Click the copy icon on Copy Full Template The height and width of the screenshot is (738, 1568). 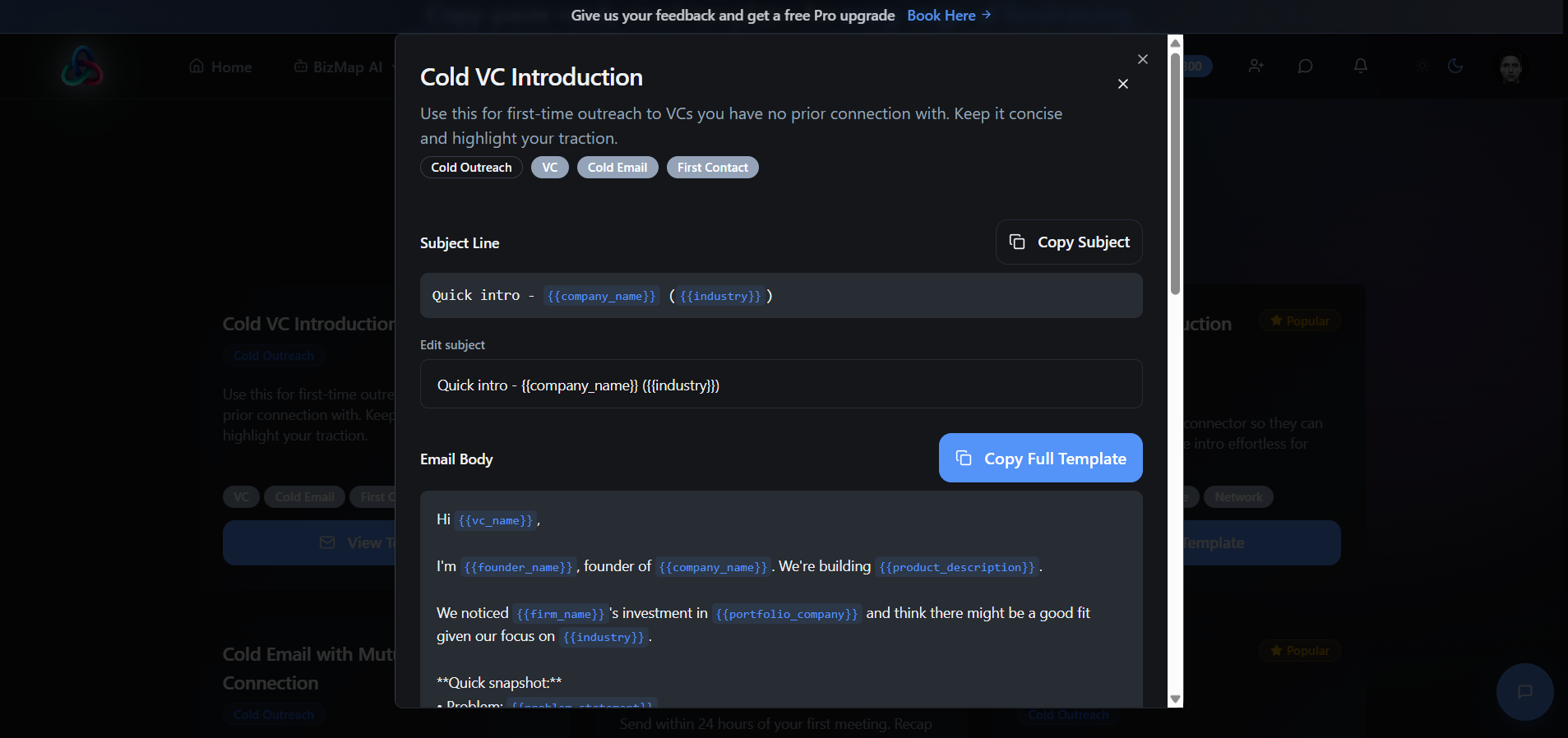click(964, 458)
